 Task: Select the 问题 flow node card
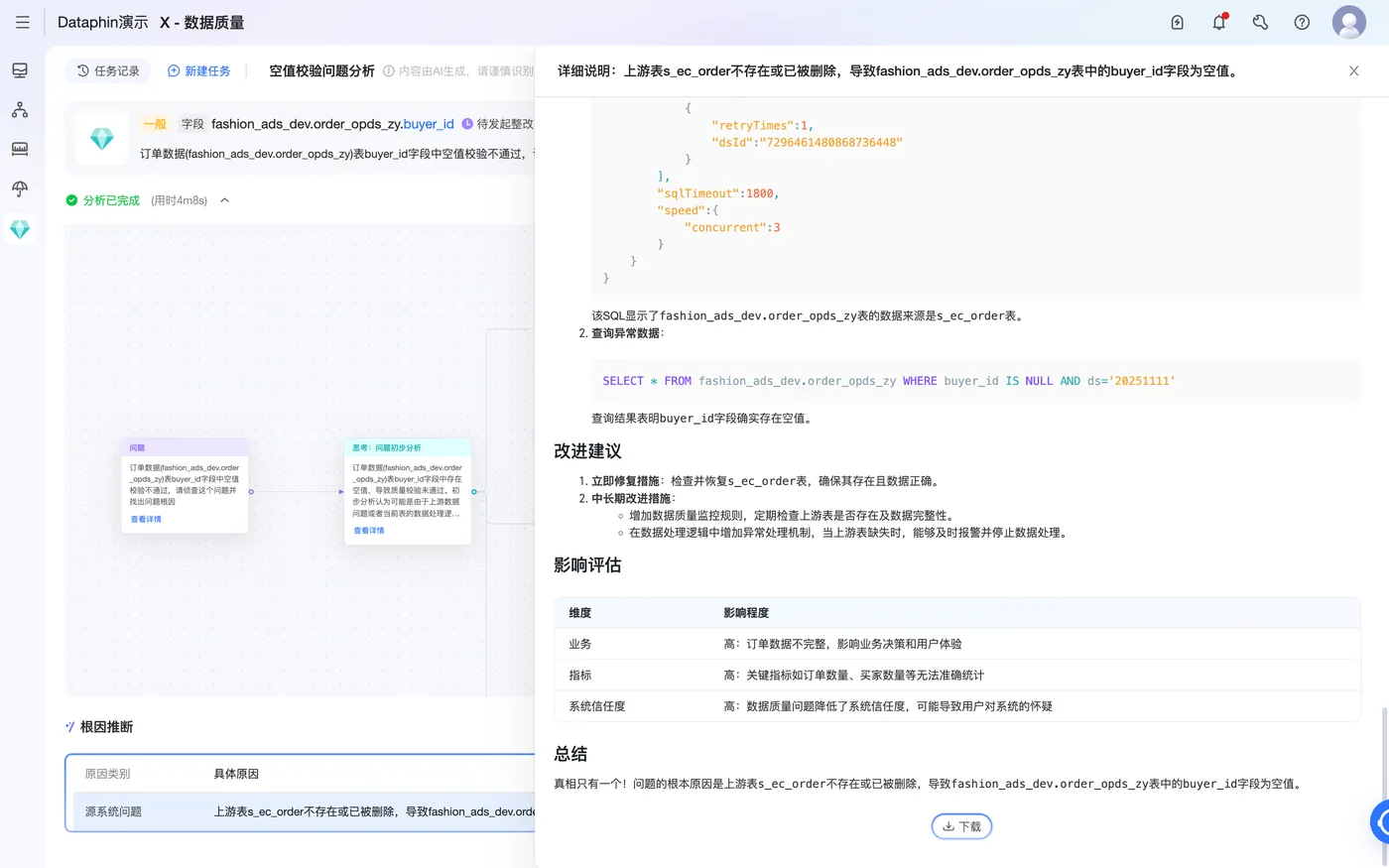click(185, 486)
